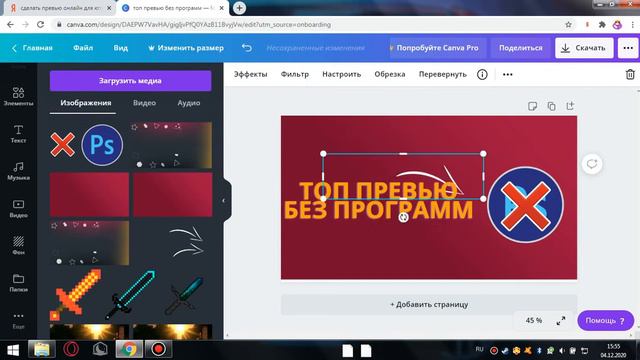Viewport: 640px width, 360px height.
Task: Add new page icon above canvas
Action: [x=570, y=106]
